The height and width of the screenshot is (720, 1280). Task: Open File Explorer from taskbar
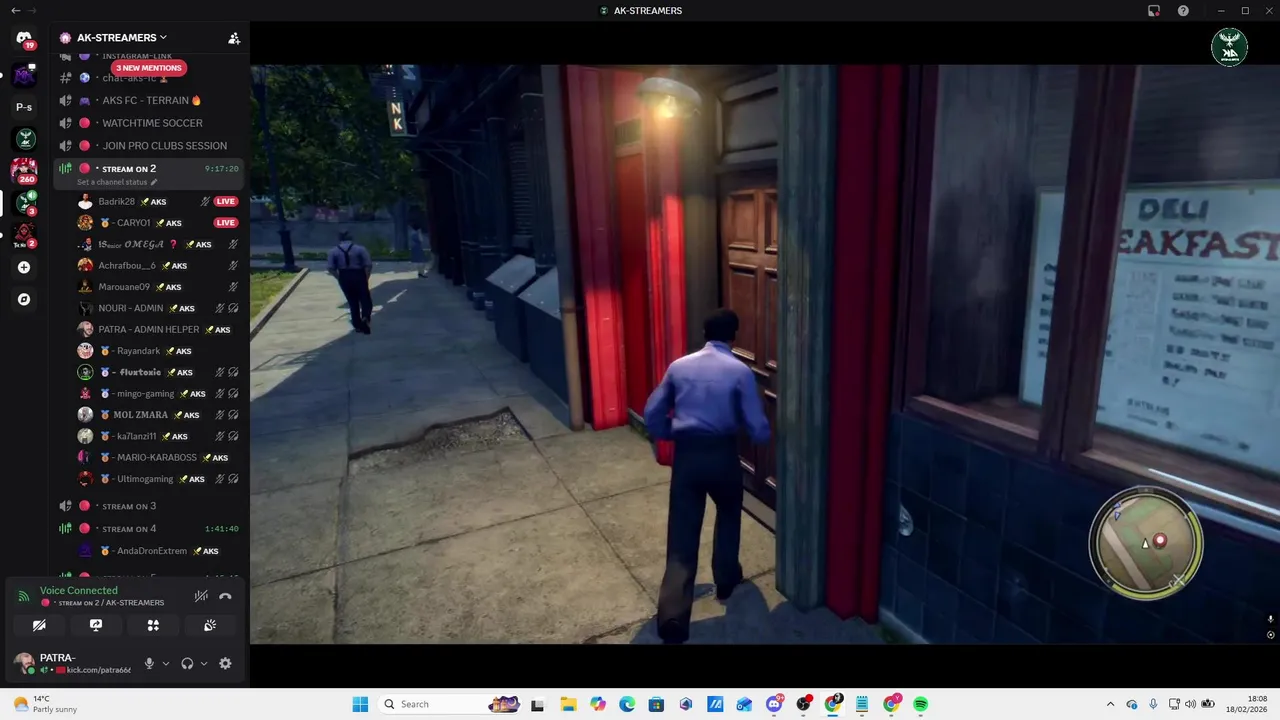(x=568, y=704)
